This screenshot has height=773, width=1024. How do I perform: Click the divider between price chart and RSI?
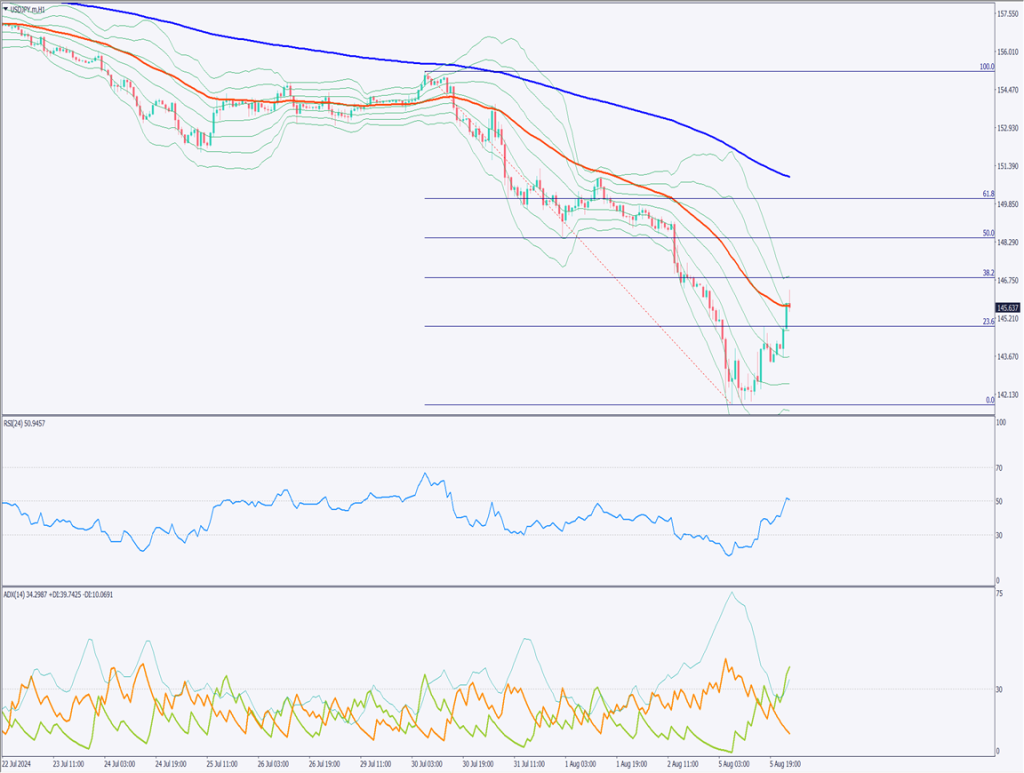500,415
